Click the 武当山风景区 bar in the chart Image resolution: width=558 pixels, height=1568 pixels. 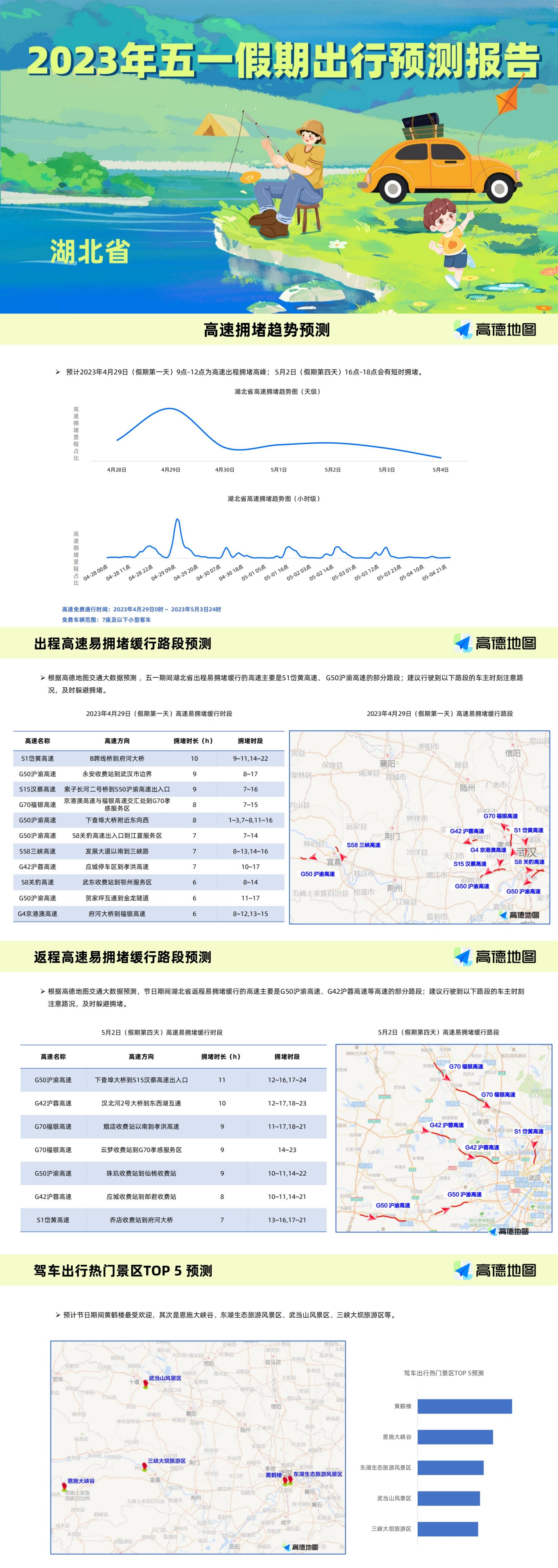tap(449, 1498)
